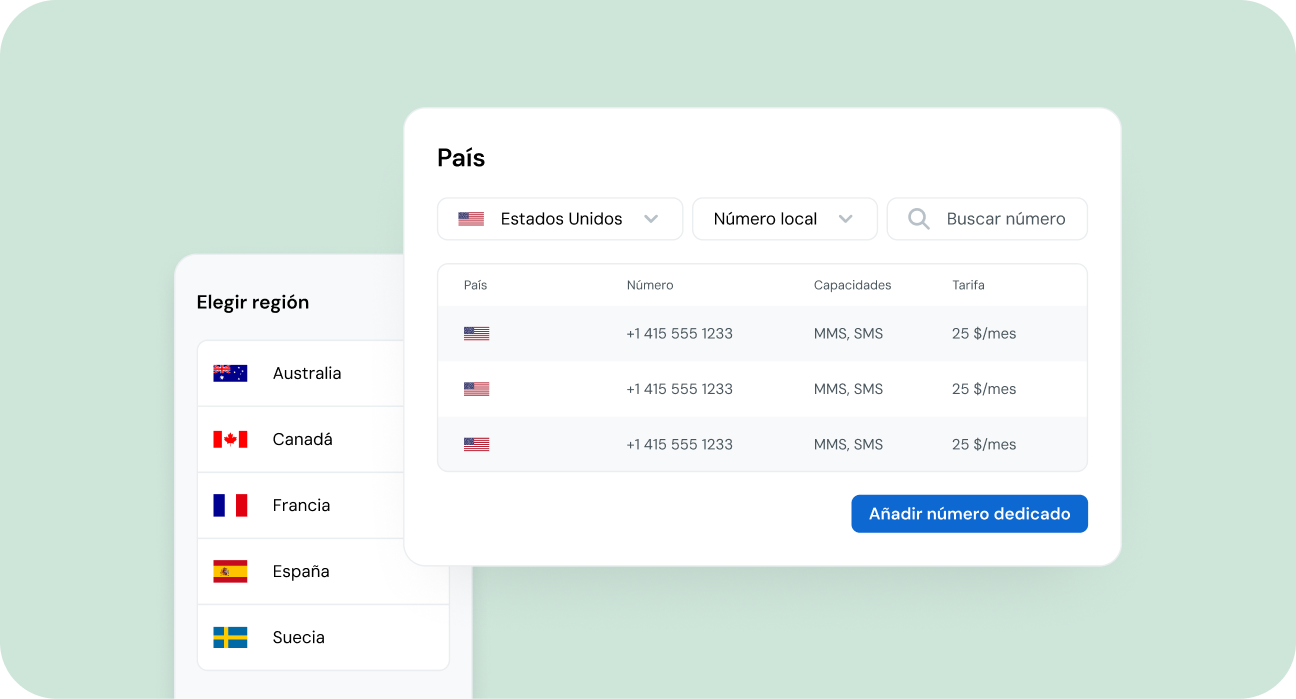The height and width of the screenshot is (699, 1296).
Task: Click the España flag icon
Action: [230, 571]
